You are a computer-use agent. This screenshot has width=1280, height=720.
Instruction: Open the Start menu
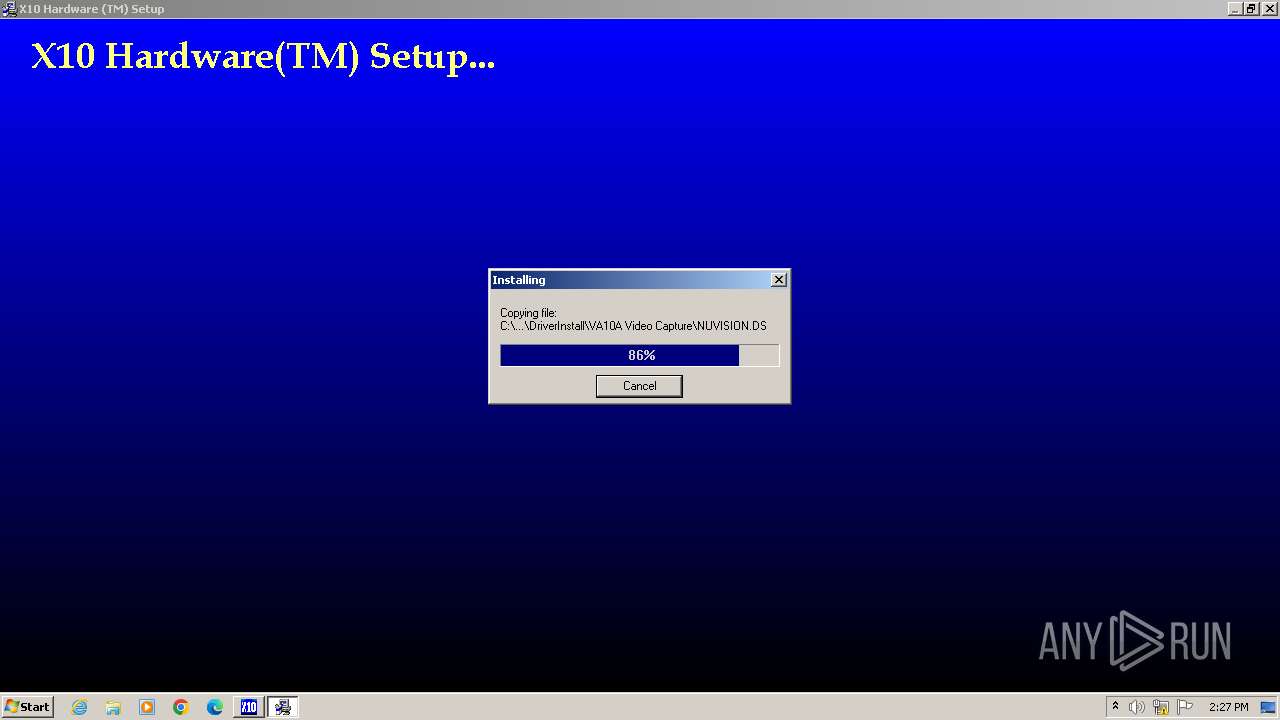pyautogui.click(x=28, y=707)
